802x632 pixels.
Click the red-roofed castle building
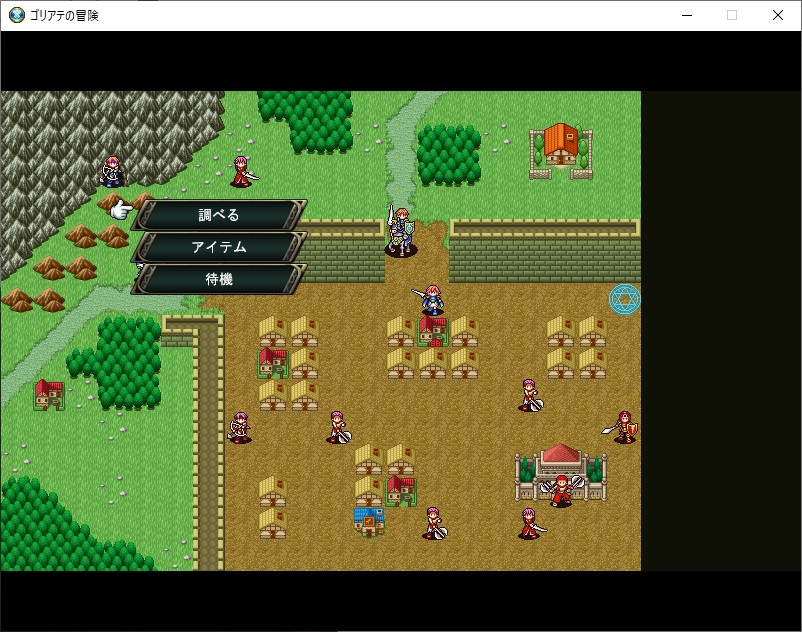pos(561,472)
